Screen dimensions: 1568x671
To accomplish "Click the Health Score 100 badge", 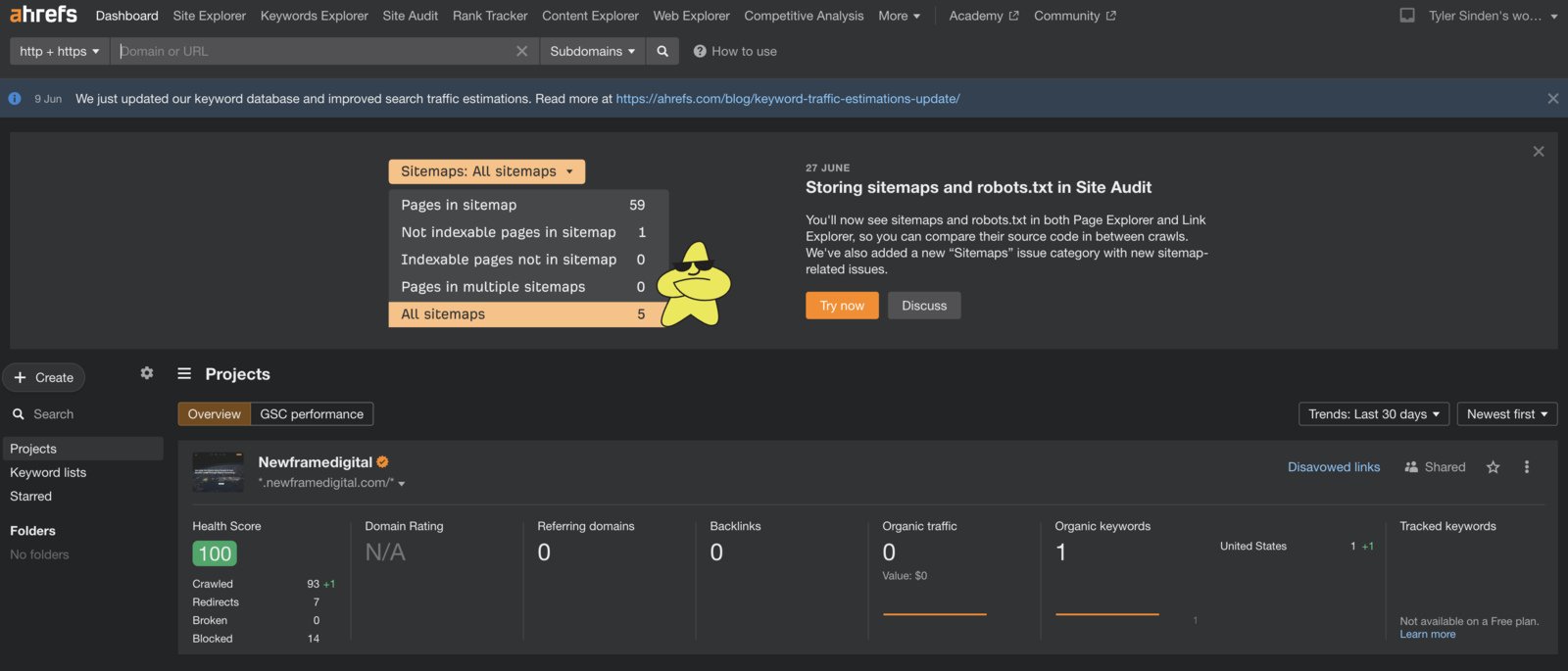I will (x=215, y=553).
